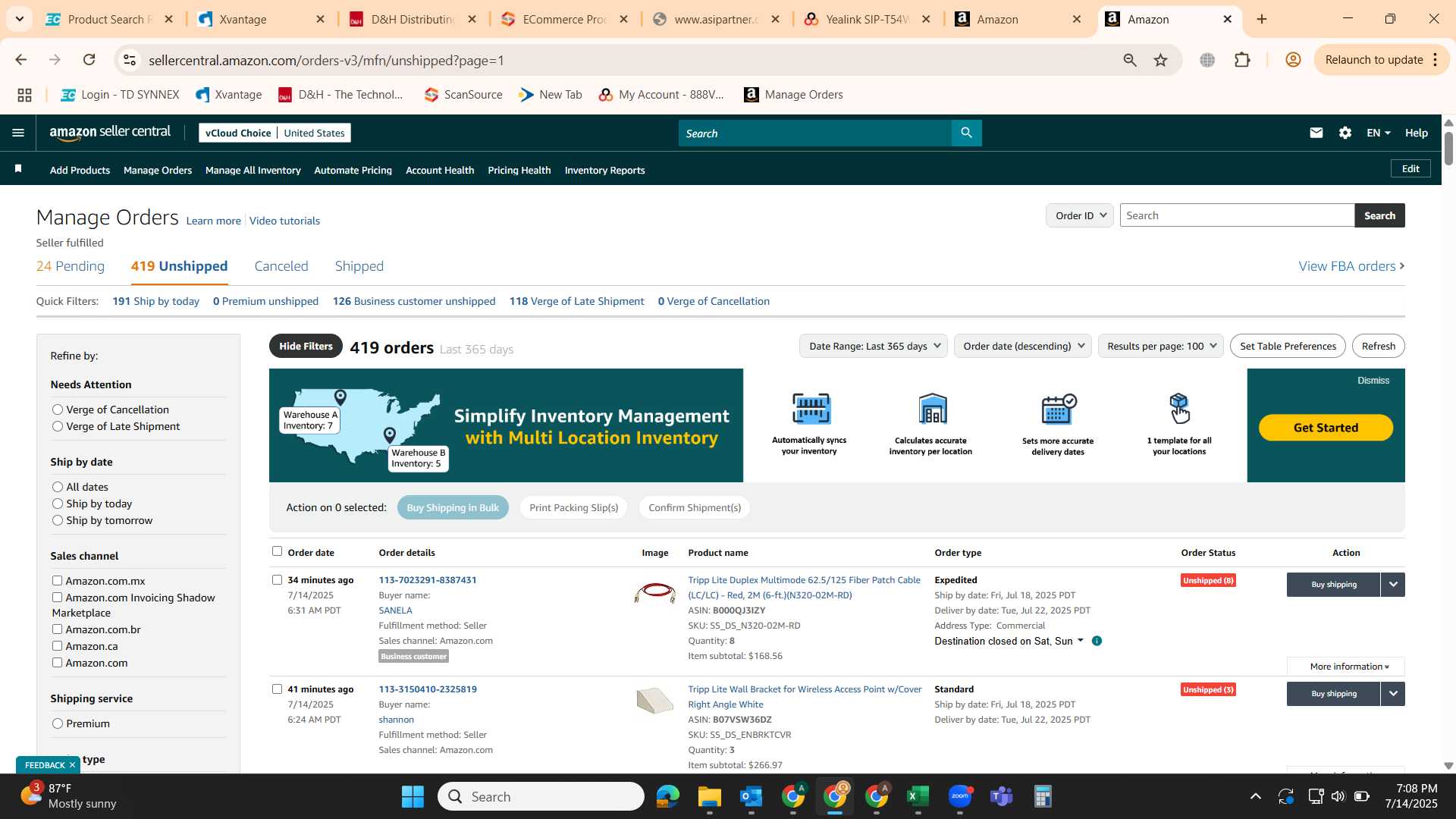Open Automate Pricing menu item
The height and width of the screenshot is (819, 1456).
(353, 170)
